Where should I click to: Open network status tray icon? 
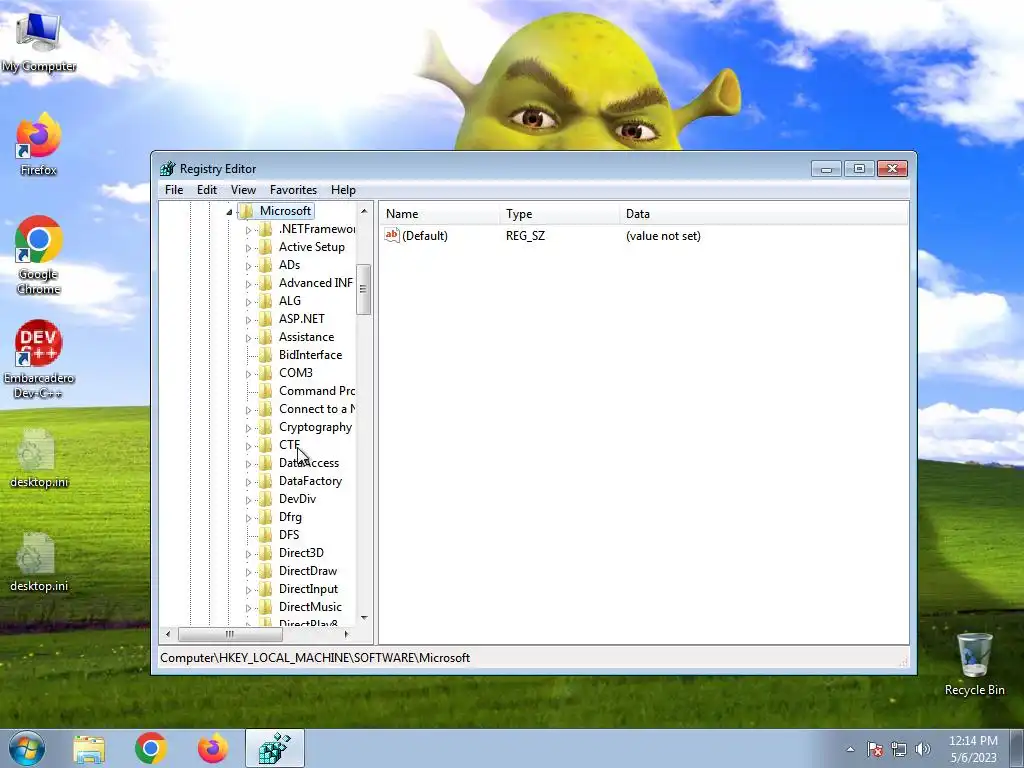[x=899, y=749]
